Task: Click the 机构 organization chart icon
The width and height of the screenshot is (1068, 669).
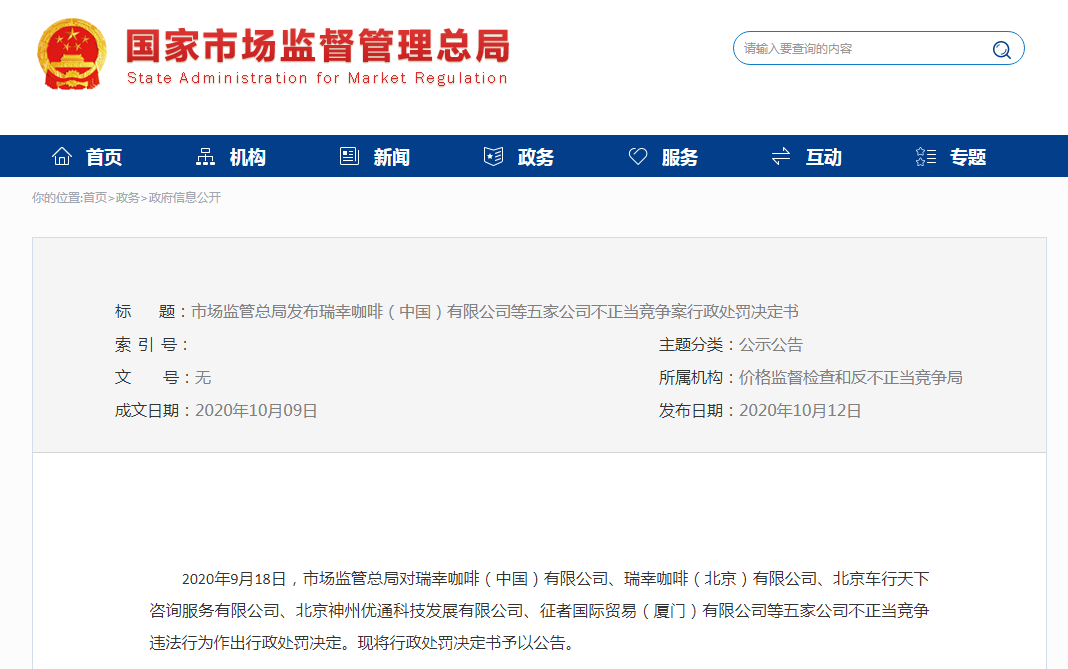Action: click(205, 157)
